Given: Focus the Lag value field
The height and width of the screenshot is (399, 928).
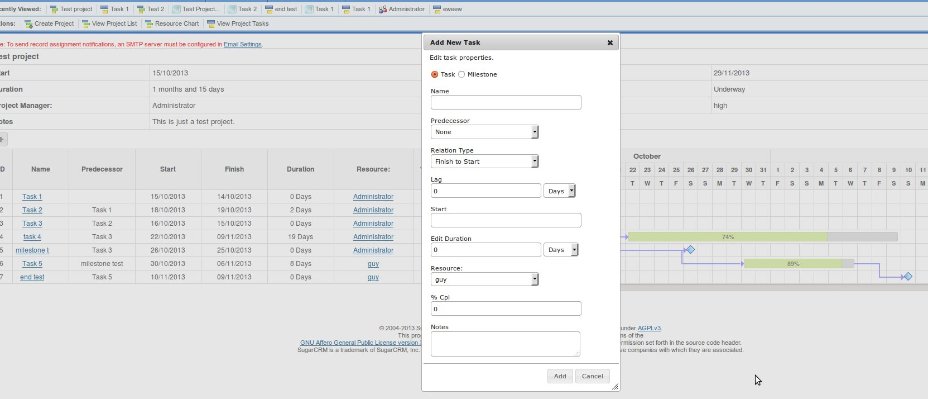Looking at the screenshot, I should click(x=486, y=191).
